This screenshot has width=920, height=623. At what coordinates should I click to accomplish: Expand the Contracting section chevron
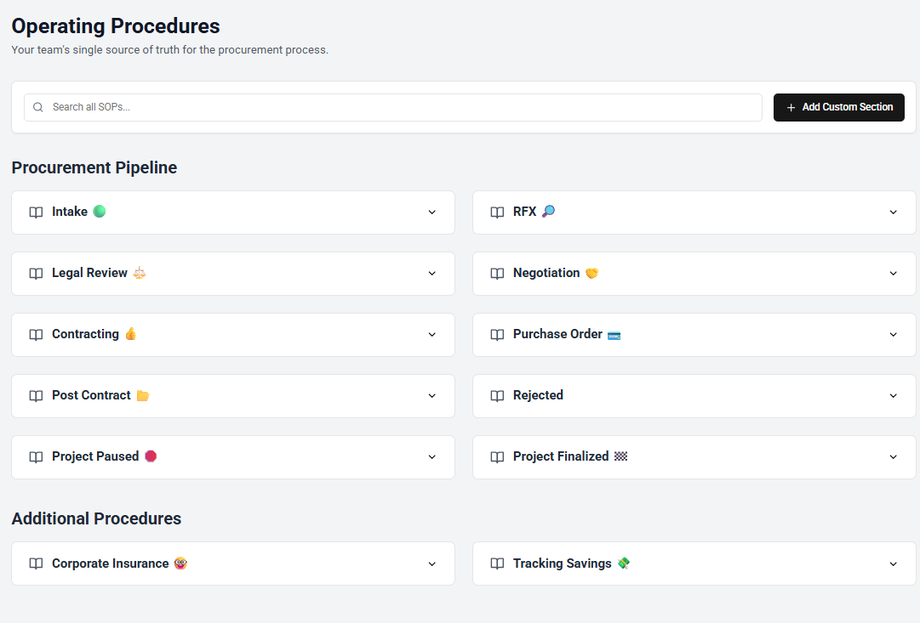click(x=432, y=335)
